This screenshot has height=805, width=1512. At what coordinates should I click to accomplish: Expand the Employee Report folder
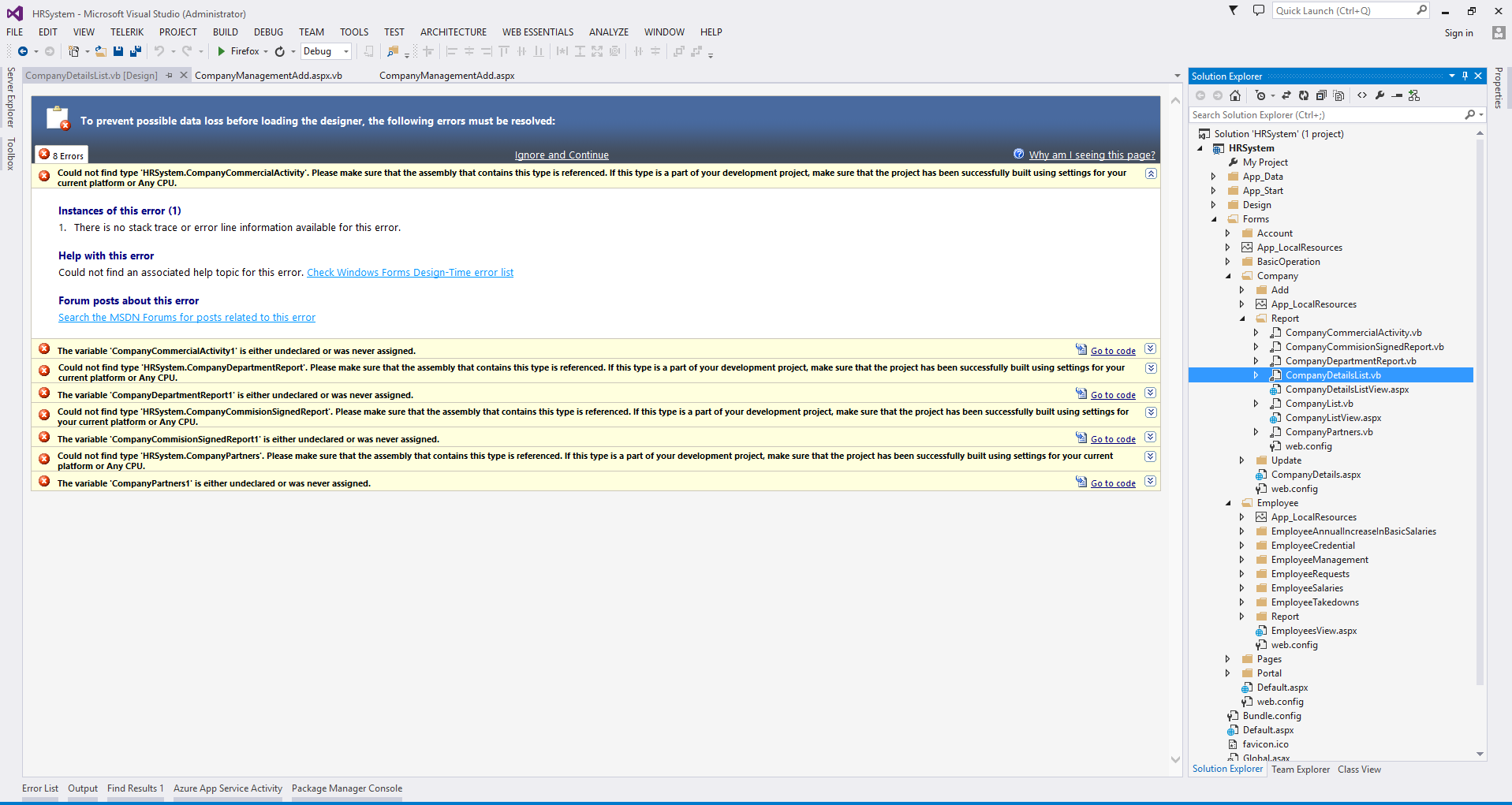(1241, 617)
